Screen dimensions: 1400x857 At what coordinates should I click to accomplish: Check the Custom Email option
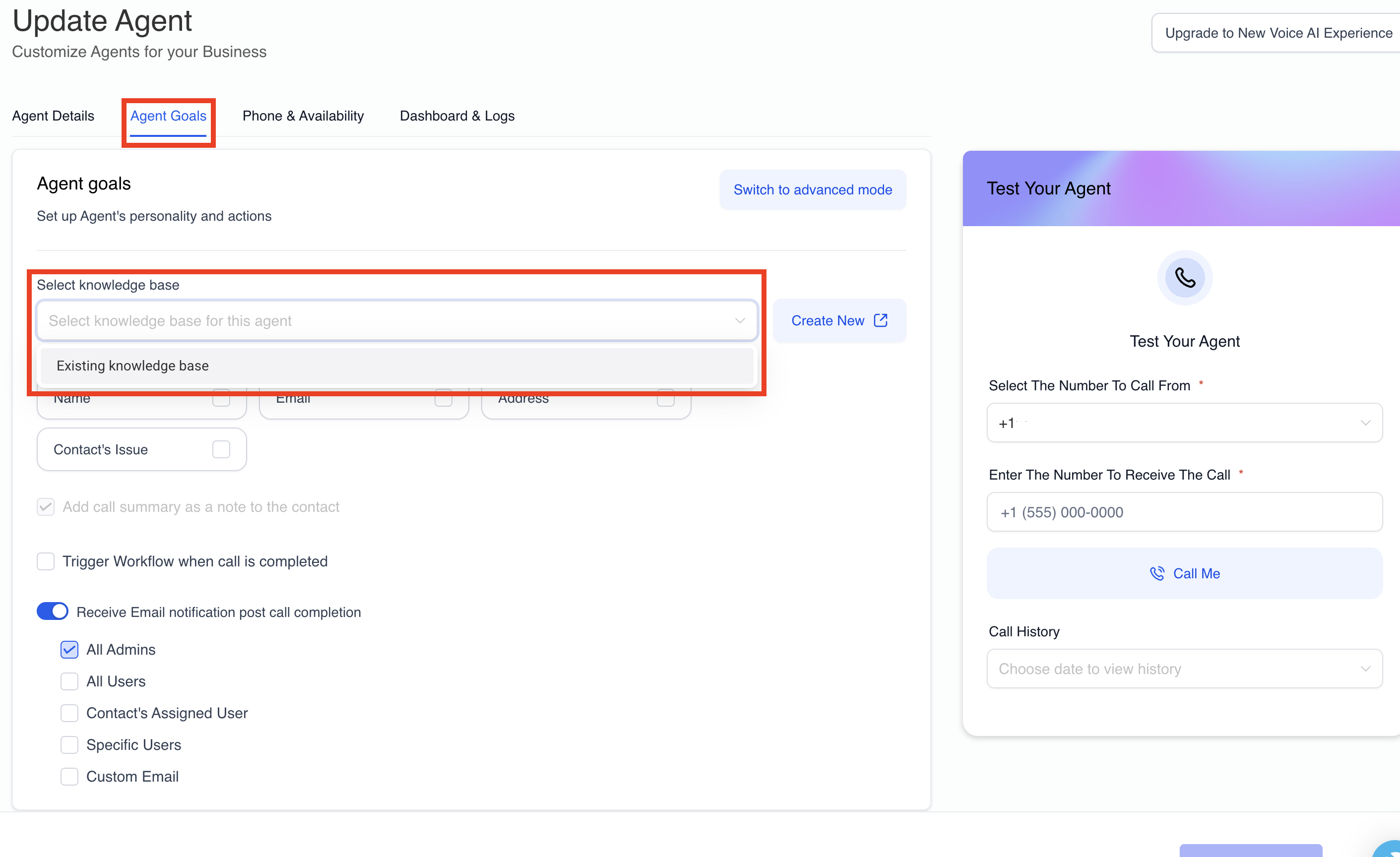pos(69,776)
